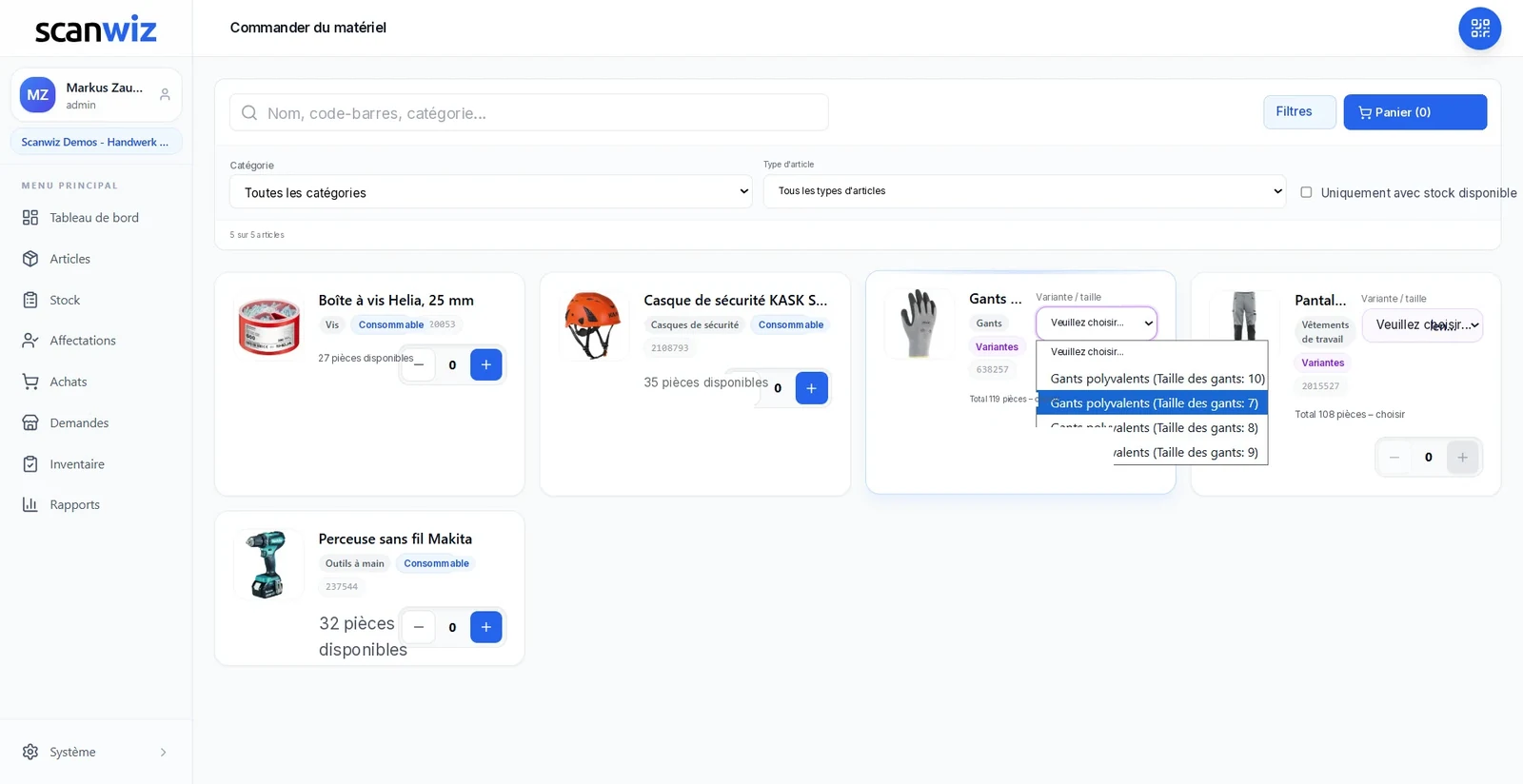Open the QR code scanner button
This screenshot has height=784, width=1523.
pos(1479,29)
